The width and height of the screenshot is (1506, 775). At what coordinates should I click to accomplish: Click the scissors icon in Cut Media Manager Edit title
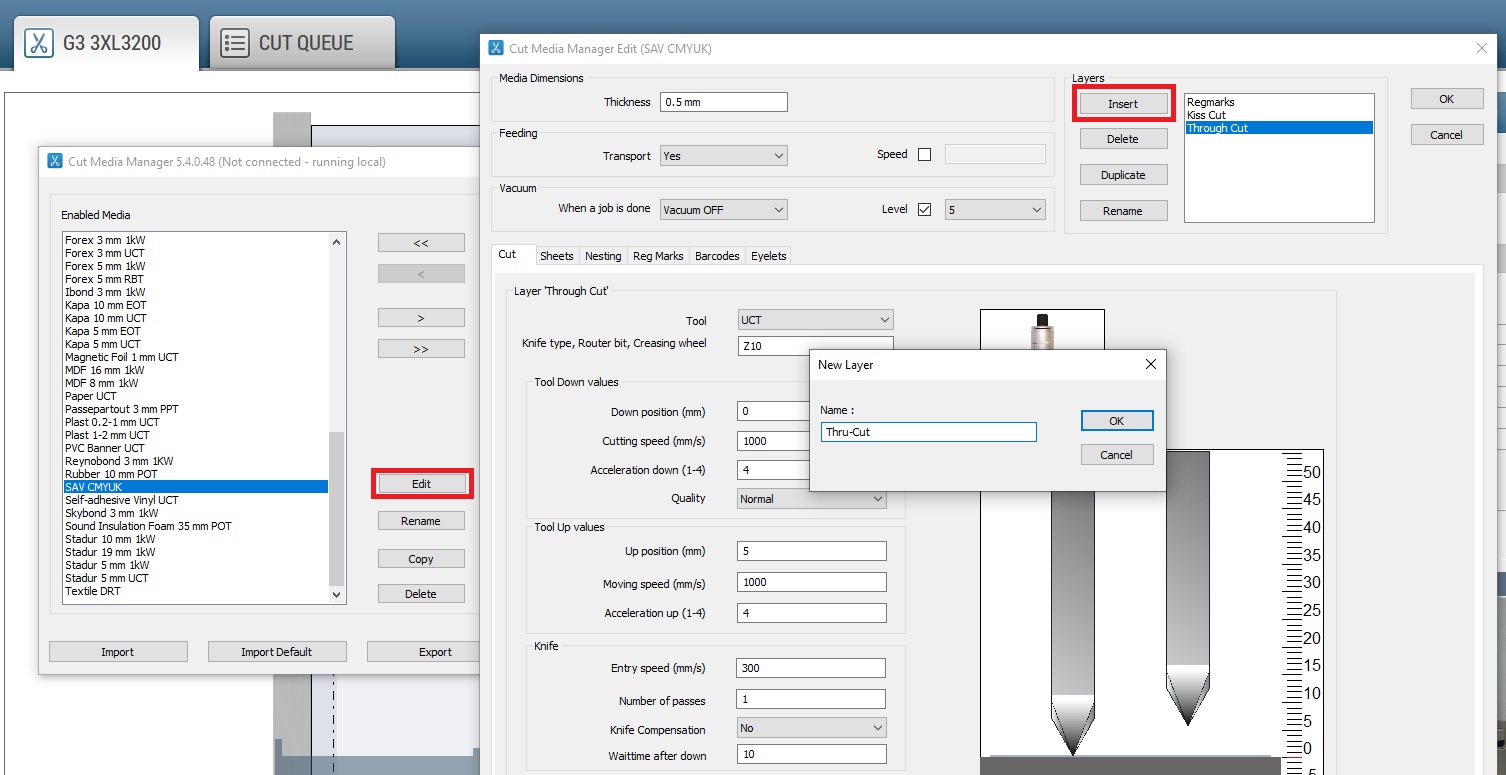[496, 47]
